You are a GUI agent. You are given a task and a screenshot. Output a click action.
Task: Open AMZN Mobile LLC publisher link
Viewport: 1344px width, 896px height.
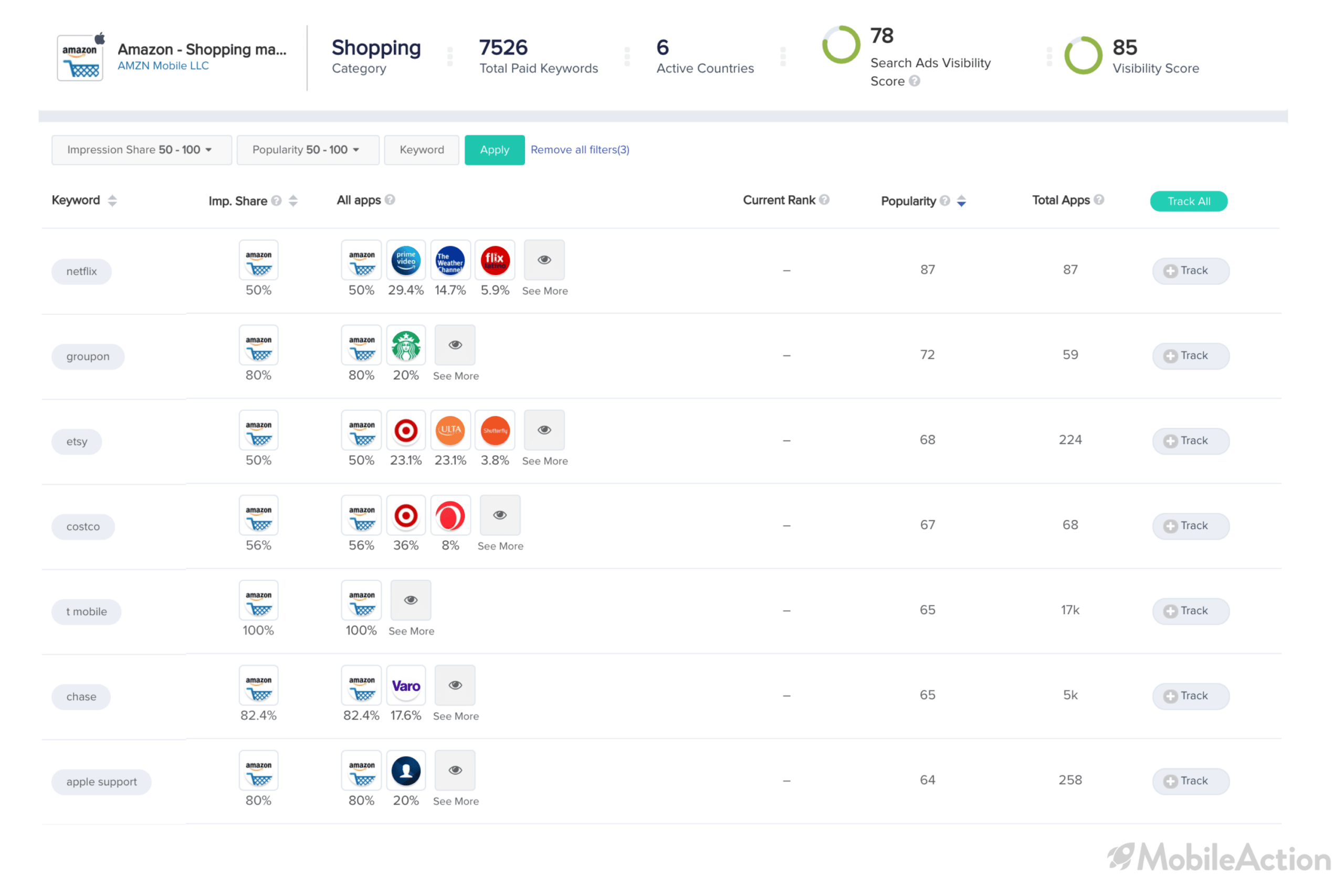click(163, 66)
